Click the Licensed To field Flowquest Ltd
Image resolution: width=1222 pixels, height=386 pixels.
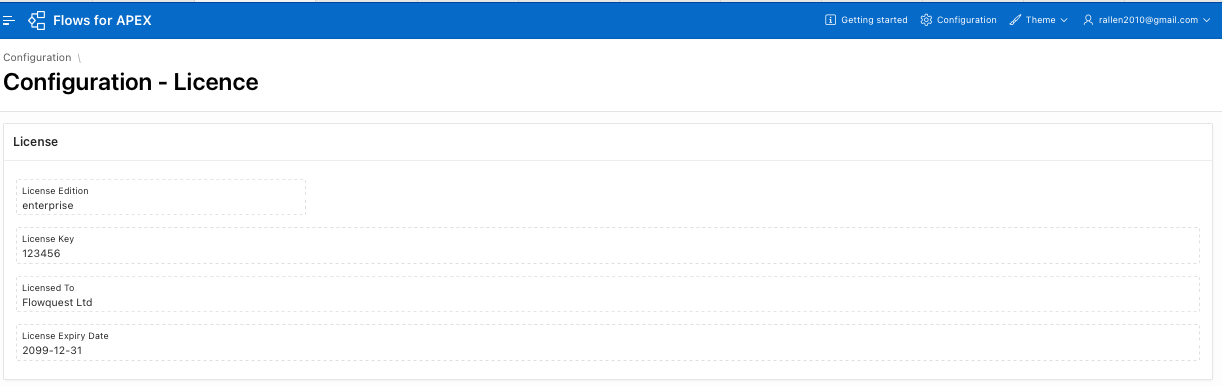click(x=608, y=294)
